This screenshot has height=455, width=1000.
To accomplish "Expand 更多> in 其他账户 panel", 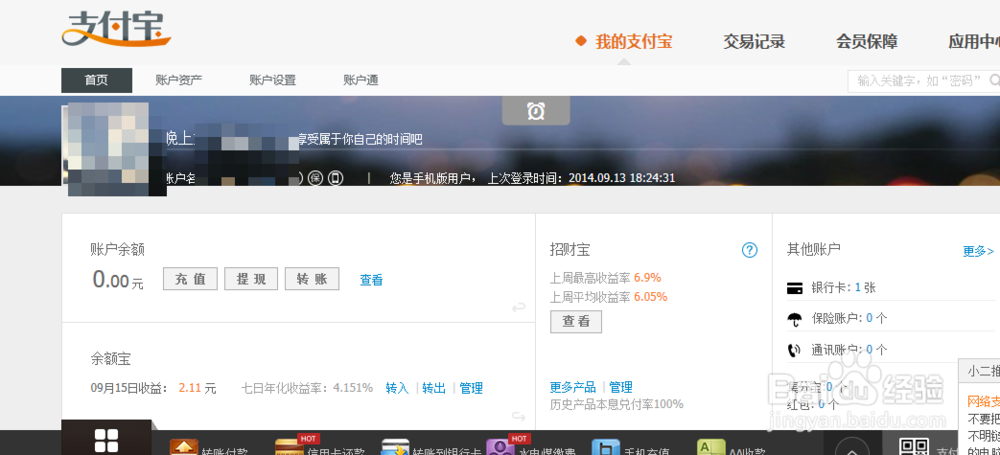I will point(978,251).
